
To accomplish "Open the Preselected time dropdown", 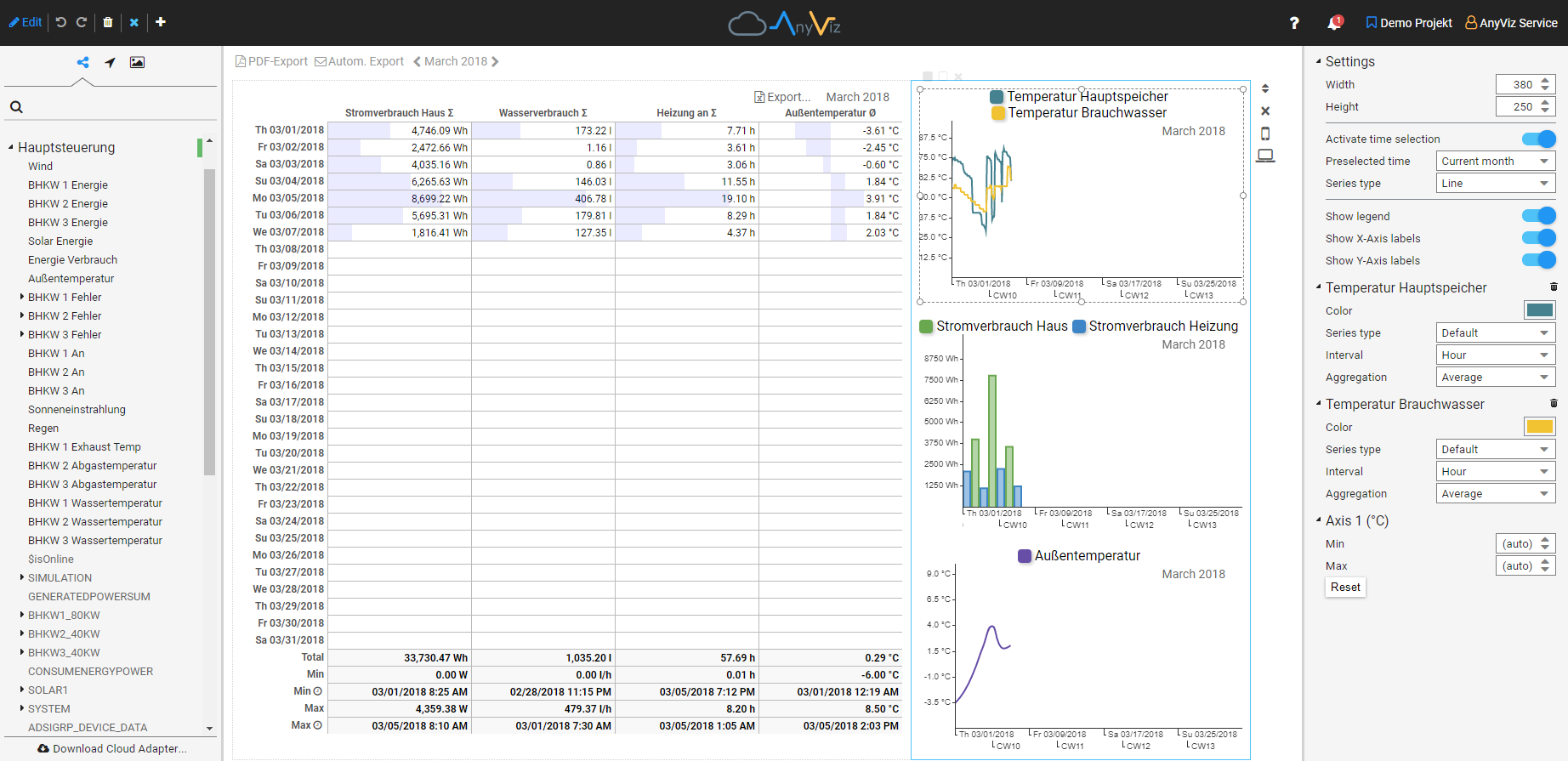I will coord(1495,161).
